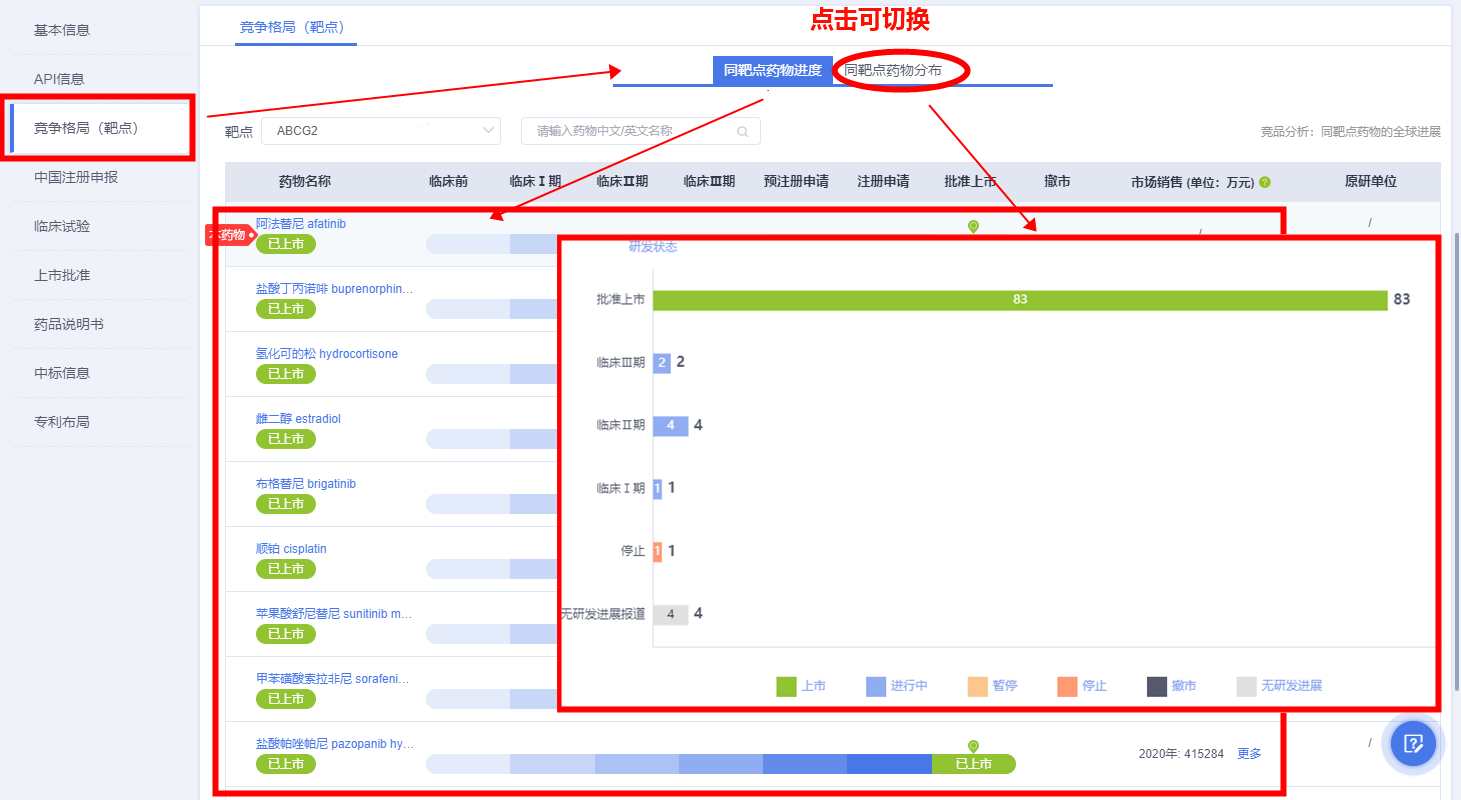Open the 雌二醇 estradiol link
This screenshot has width=1461, height=800.
point(298,419)
